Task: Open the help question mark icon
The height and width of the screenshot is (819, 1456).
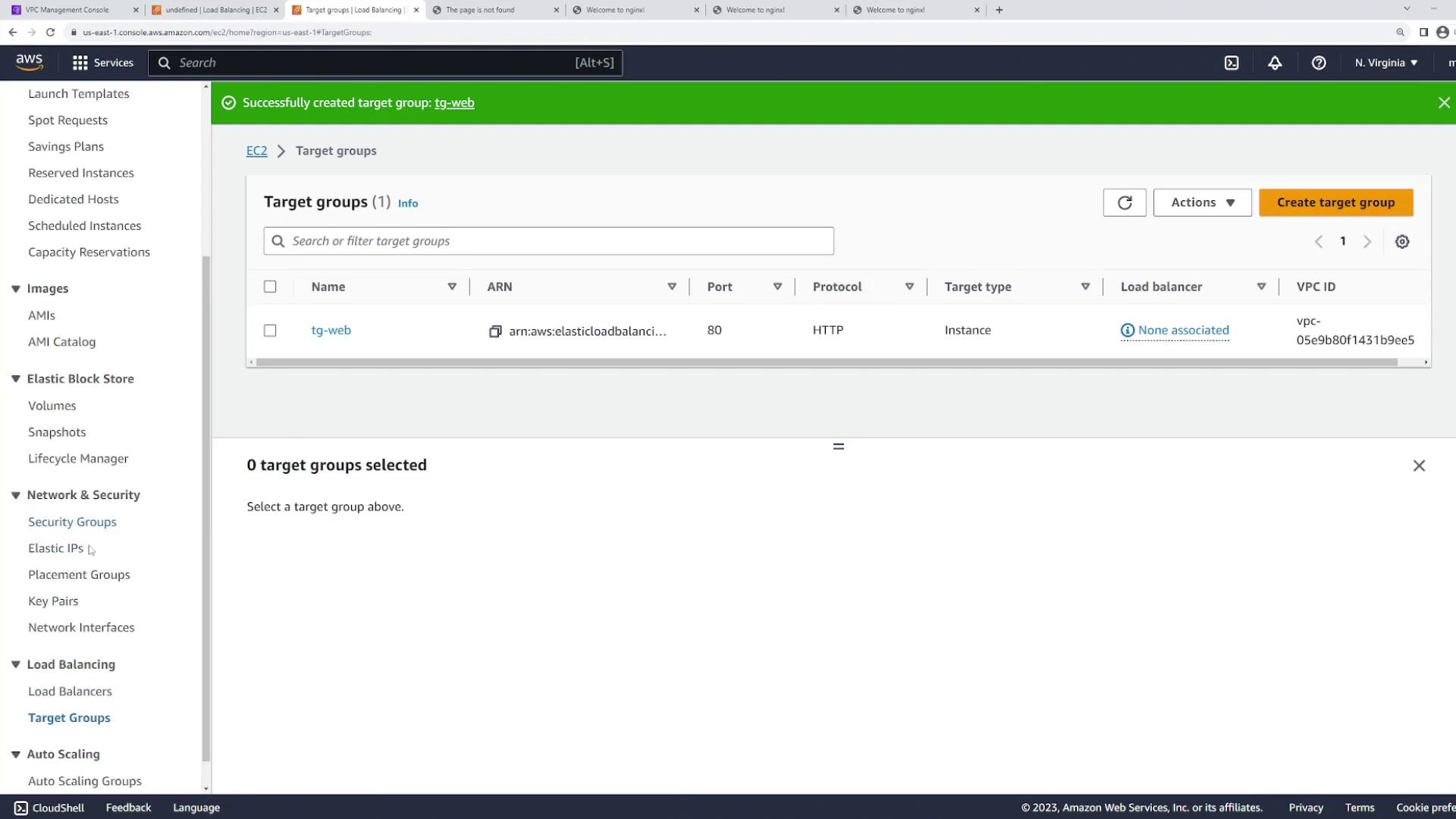Action: click(x=1319, y=63)
